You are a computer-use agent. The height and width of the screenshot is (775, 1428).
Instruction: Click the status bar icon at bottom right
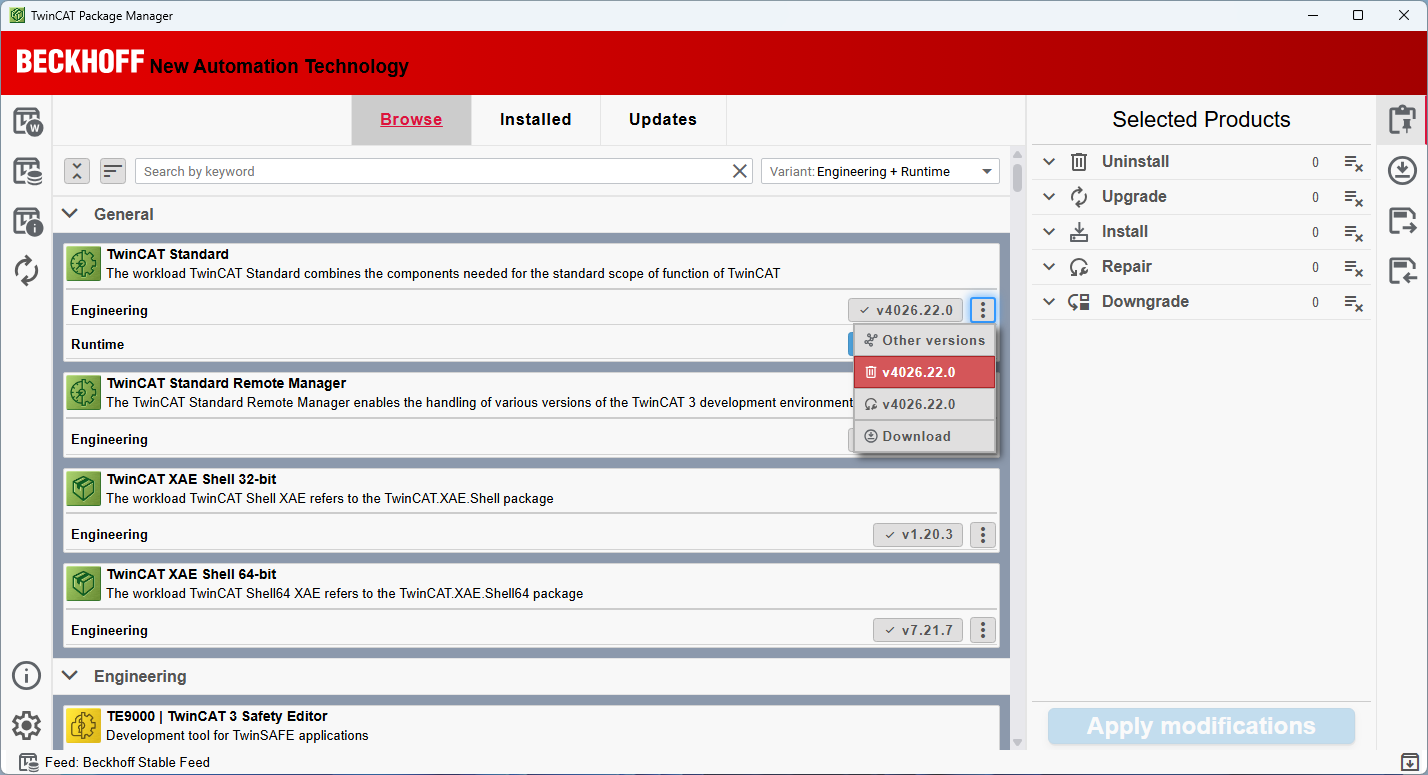click(1409, 762)
